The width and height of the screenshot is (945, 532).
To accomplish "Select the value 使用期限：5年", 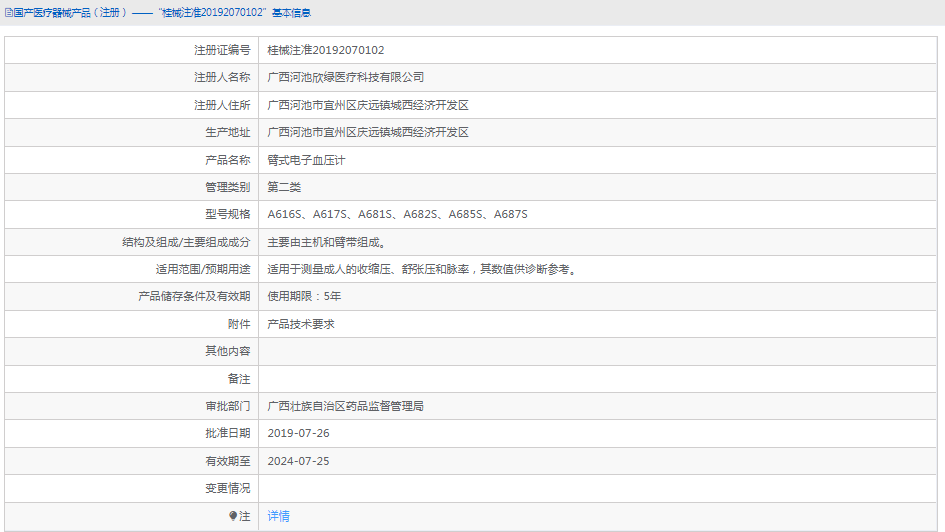I will [x=304, y=296].
